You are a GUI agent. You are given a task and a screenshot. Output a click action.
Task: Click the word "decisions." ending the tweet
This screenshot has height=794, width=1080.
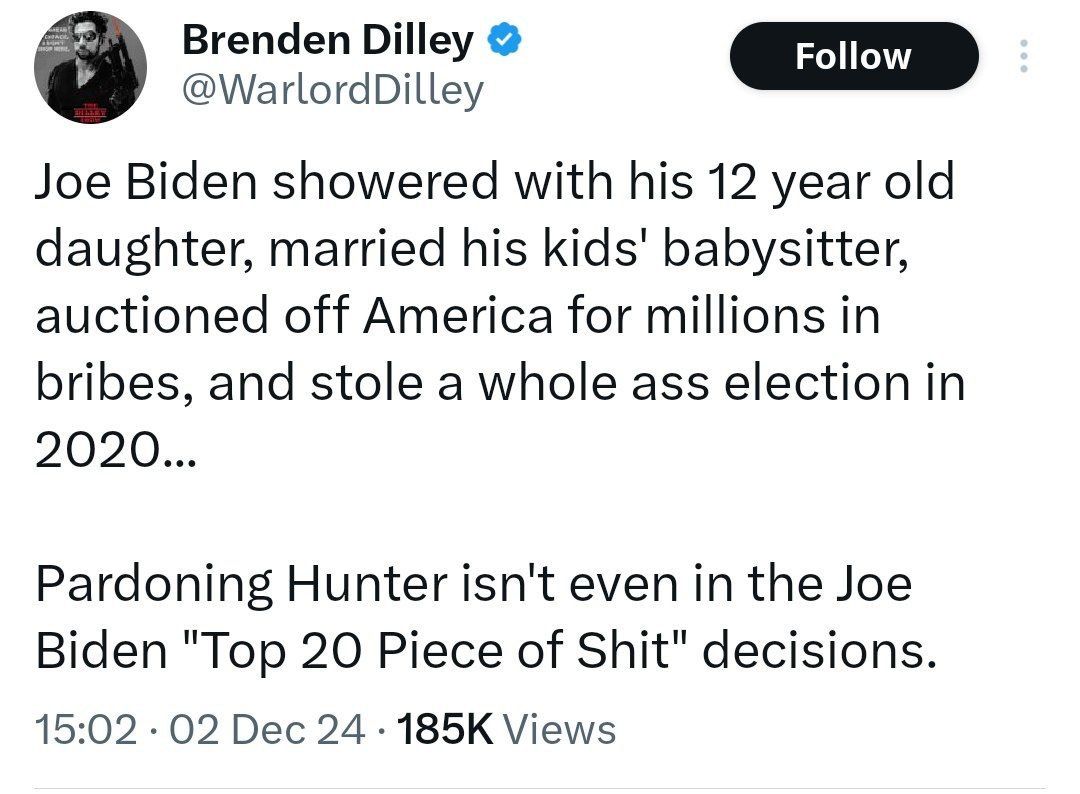click(818, 651)
